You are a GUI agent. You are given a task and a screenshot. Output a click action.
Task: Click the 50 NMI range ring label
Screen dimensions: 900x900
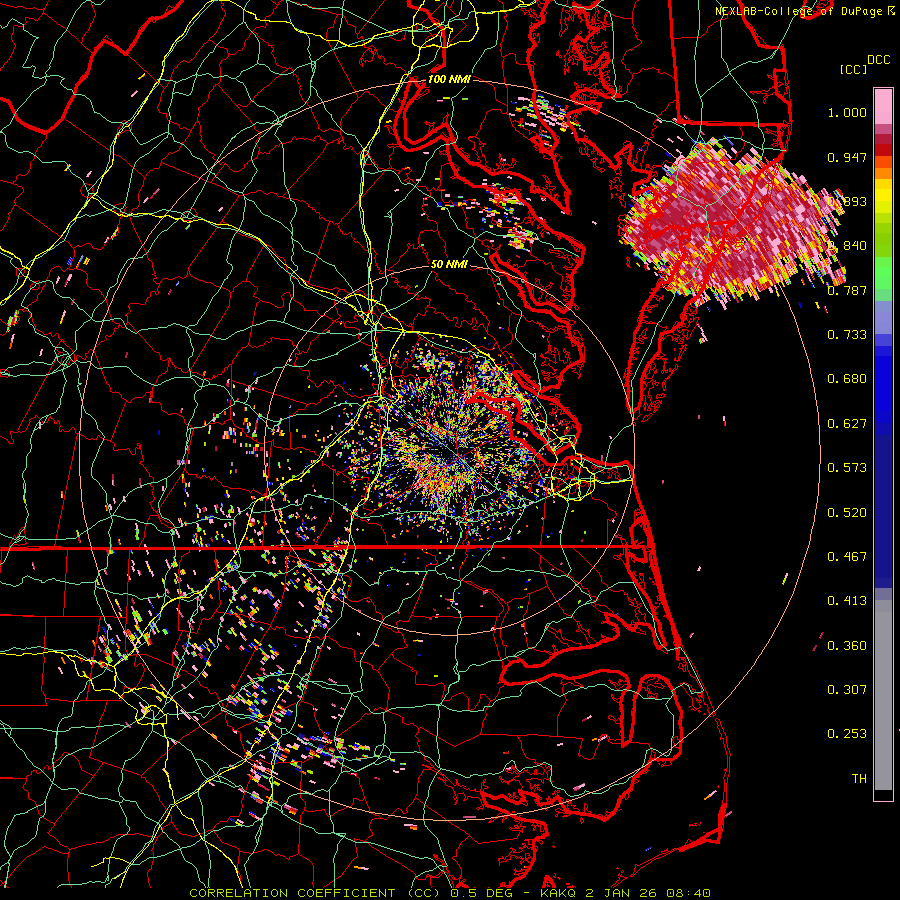pyautogui.click(x=449, y=265)
